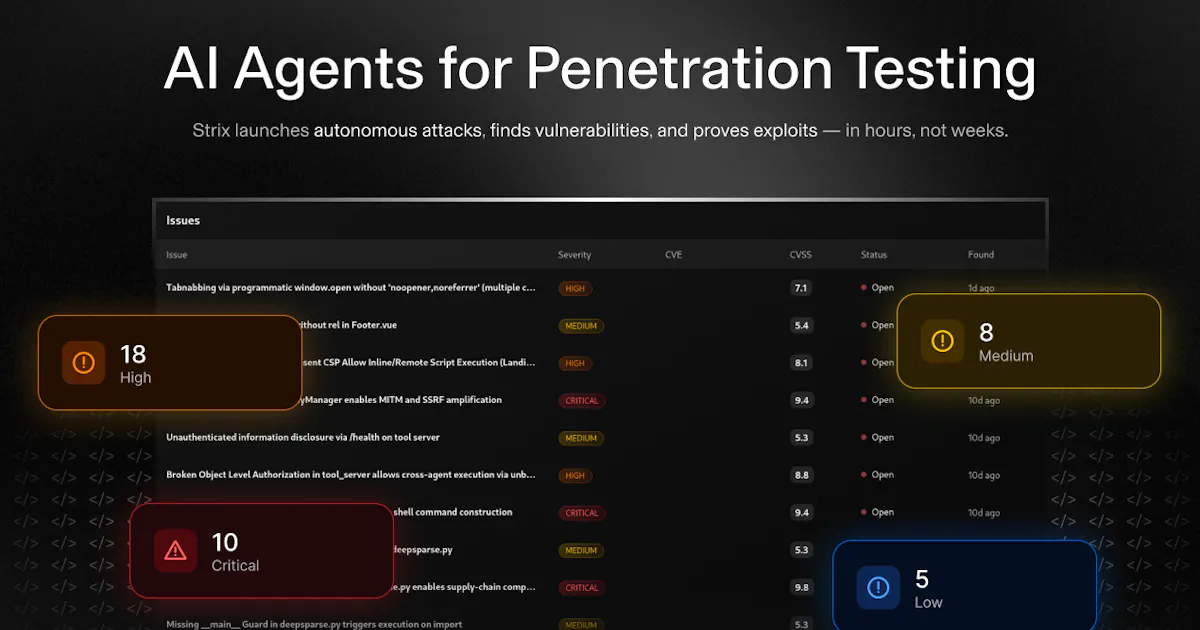Viewport: 1200px width, 630px height.
Task: Click the orange alert icon on High card
Action: [x=84, y=363]
